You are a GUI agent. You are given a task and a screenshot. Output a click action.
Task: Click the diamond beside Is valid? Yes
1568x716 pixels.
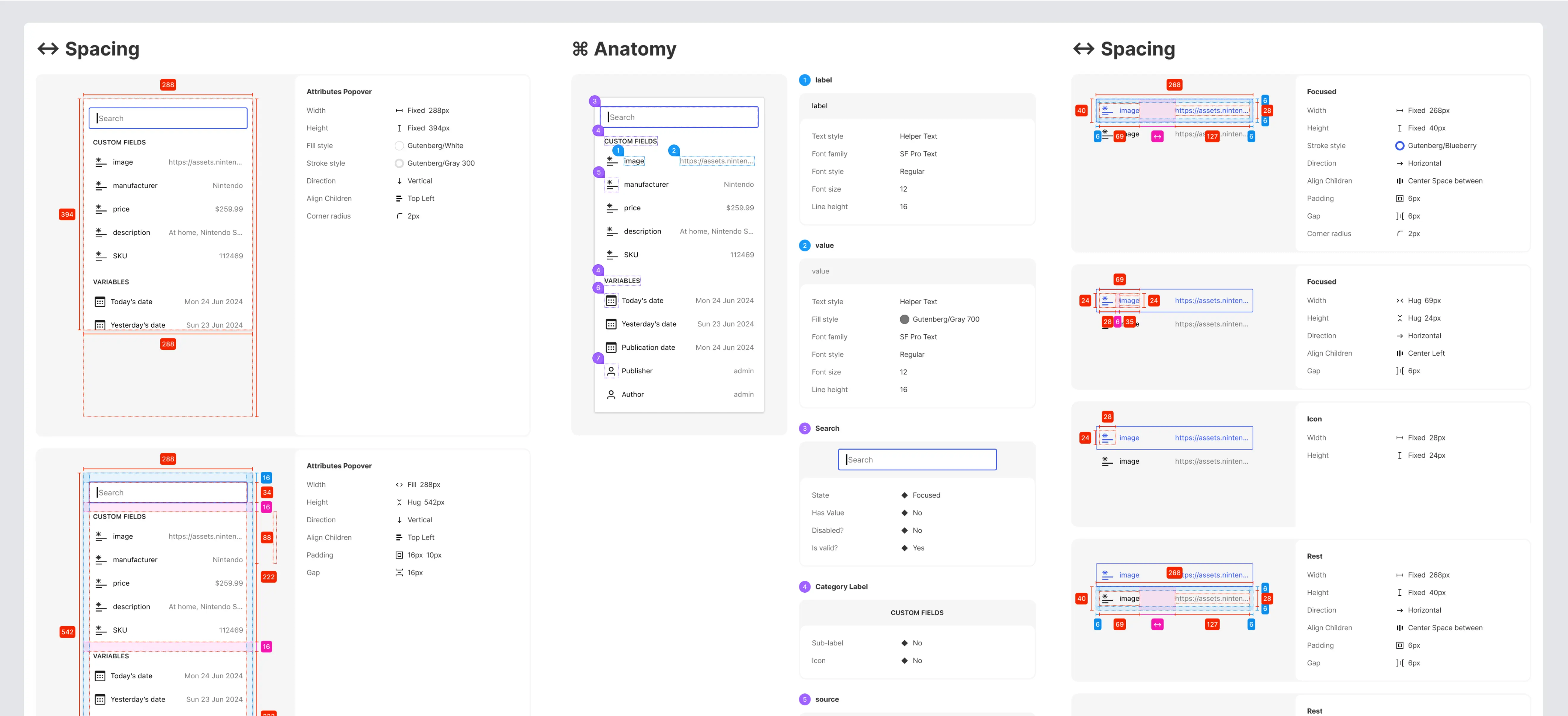904,548
